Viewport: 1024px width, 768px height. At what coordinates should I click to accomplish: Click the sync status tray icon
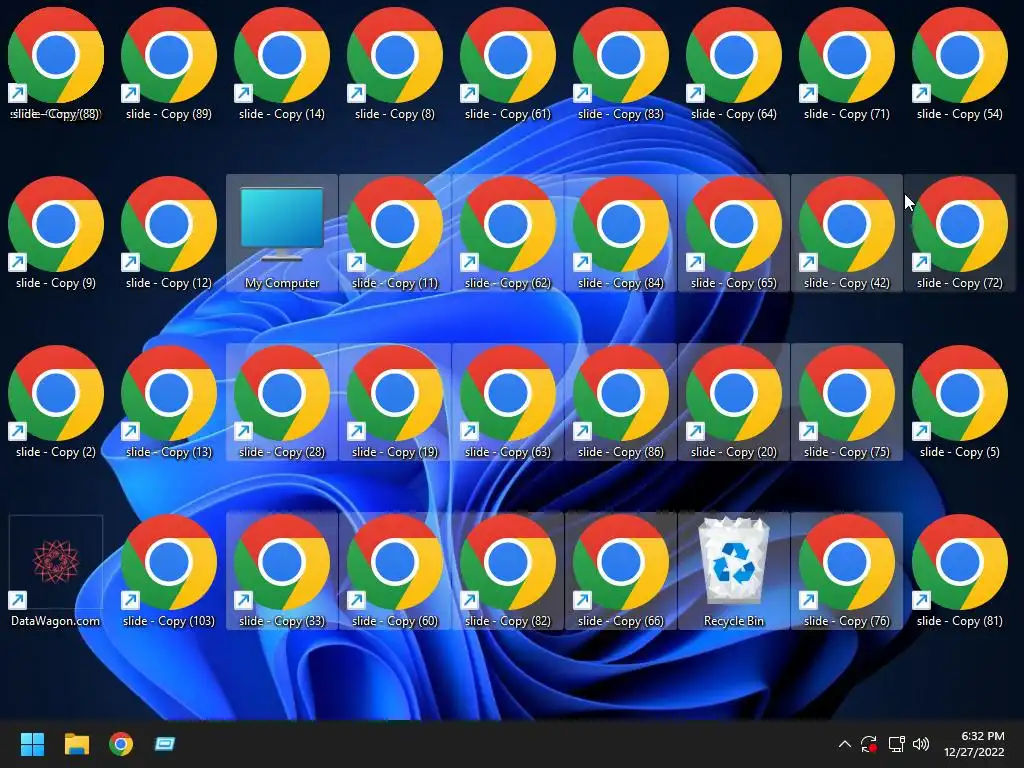pos(869,744)
